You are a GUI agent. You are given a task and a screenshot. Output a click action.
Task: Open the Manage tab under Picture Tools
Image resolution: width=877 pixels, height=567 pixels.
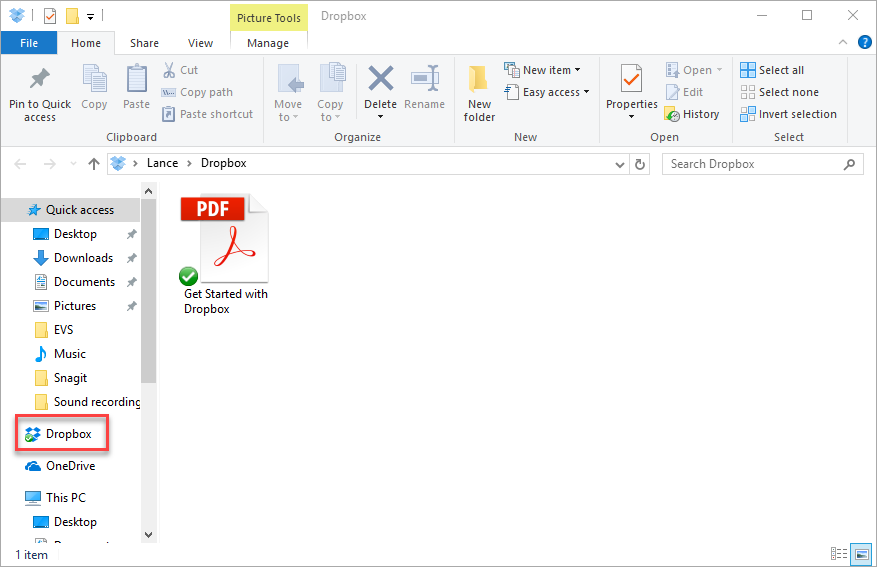pos(268,43)
